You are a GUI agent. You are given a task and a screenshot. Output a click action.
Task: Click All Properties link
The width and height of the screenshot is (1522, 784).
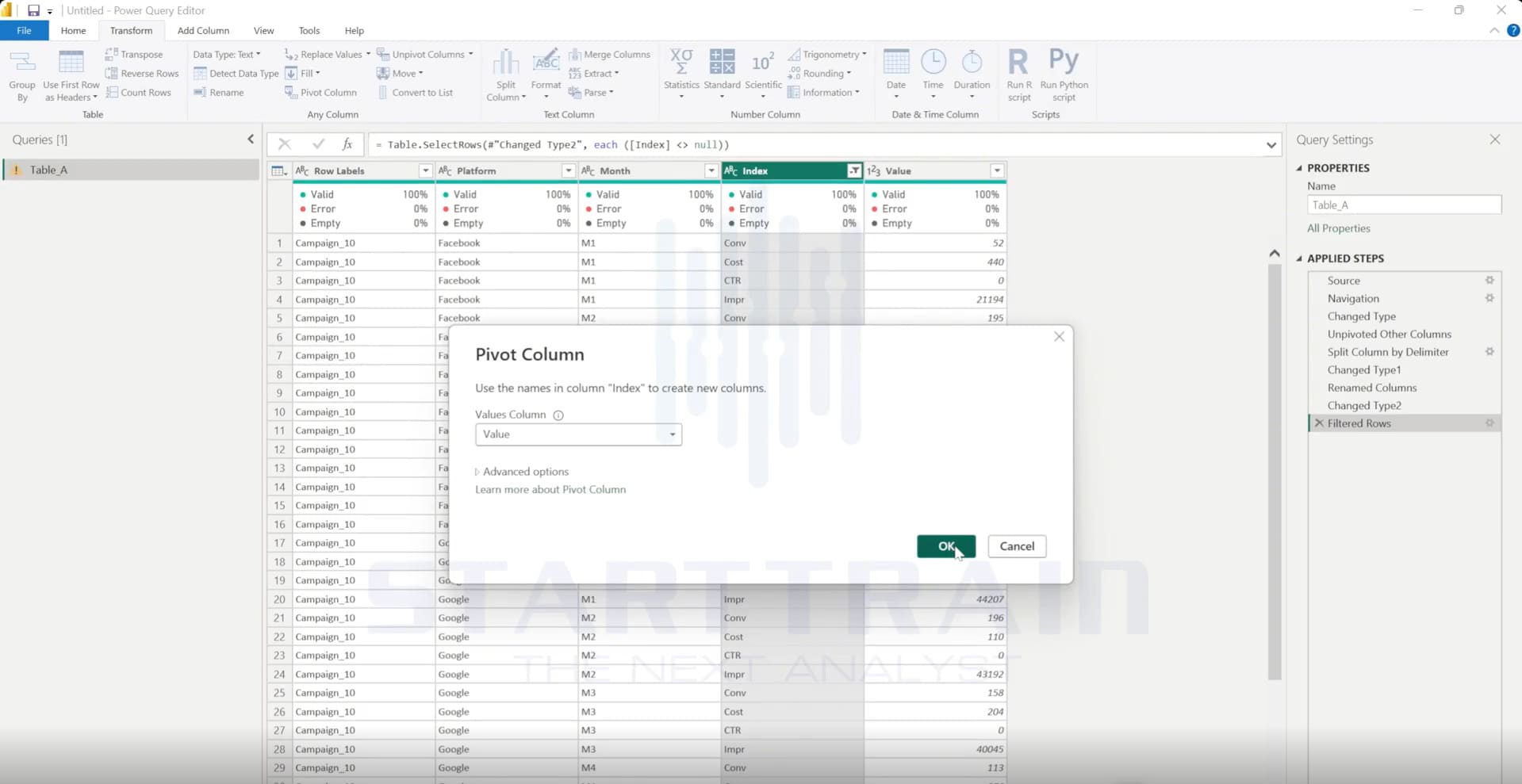1338,228
